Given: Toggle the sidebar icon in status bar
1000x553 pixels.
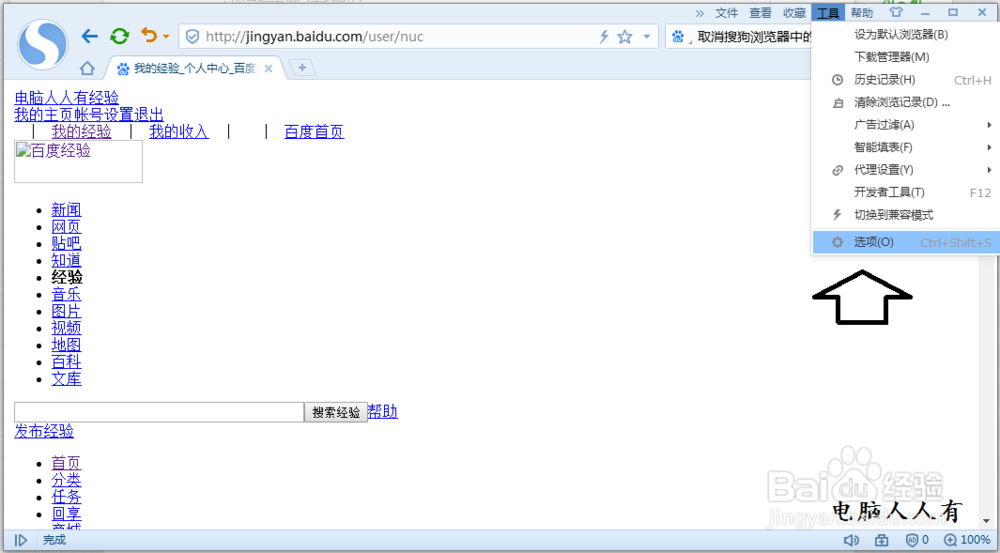Looking at the screenshot, I should [20, 540].
